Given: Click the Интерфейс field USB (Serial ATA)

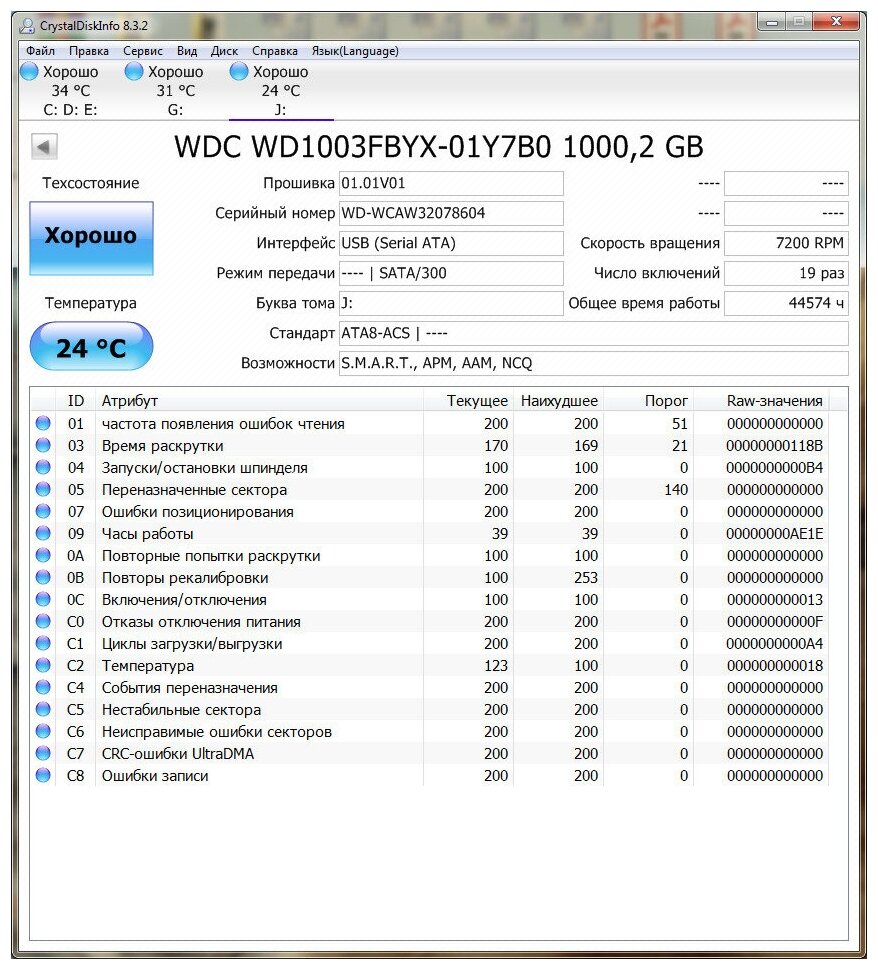Looking at the screenshot, I should point(451,243).
